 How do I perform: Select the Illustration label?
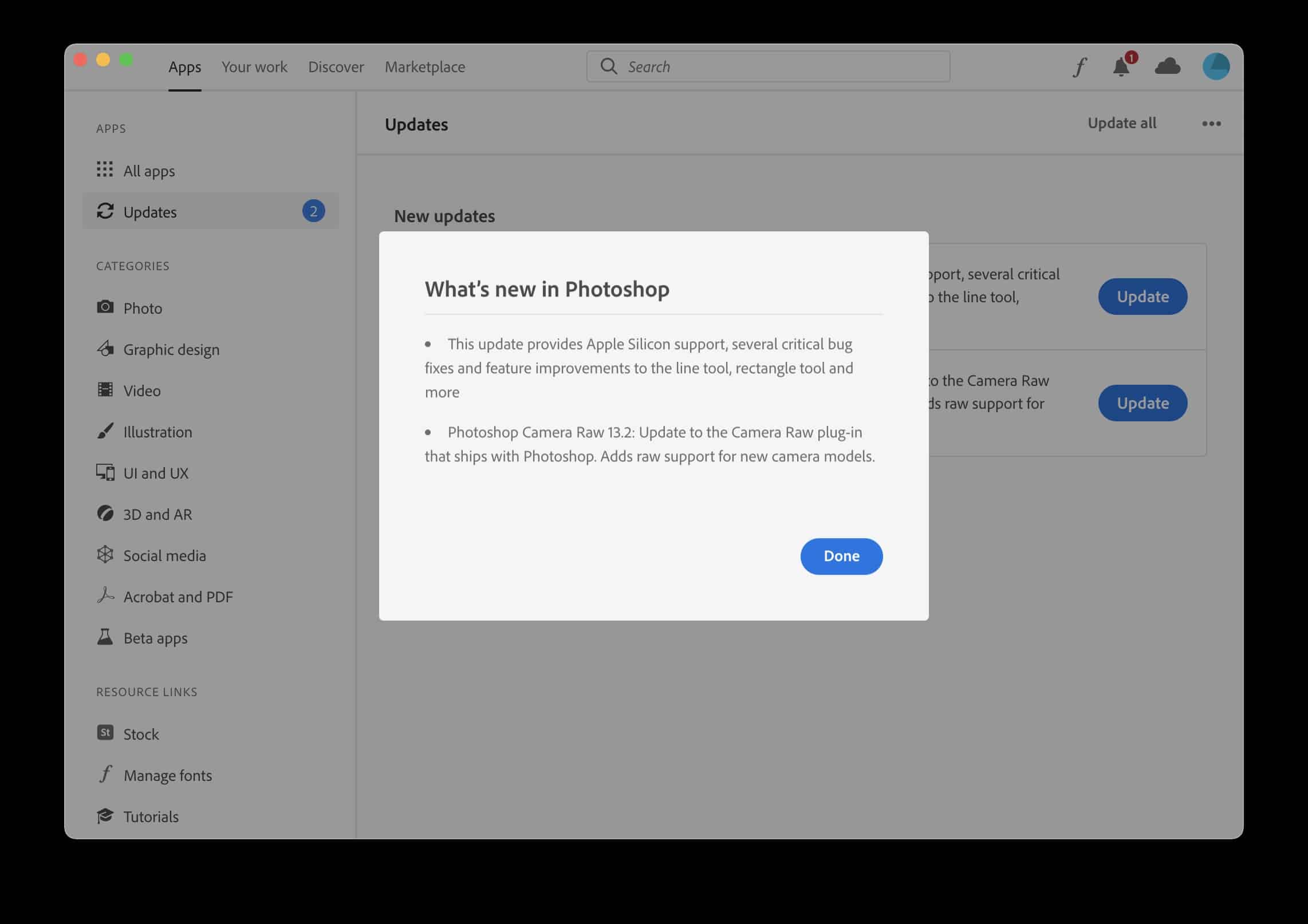pos(157,432)
